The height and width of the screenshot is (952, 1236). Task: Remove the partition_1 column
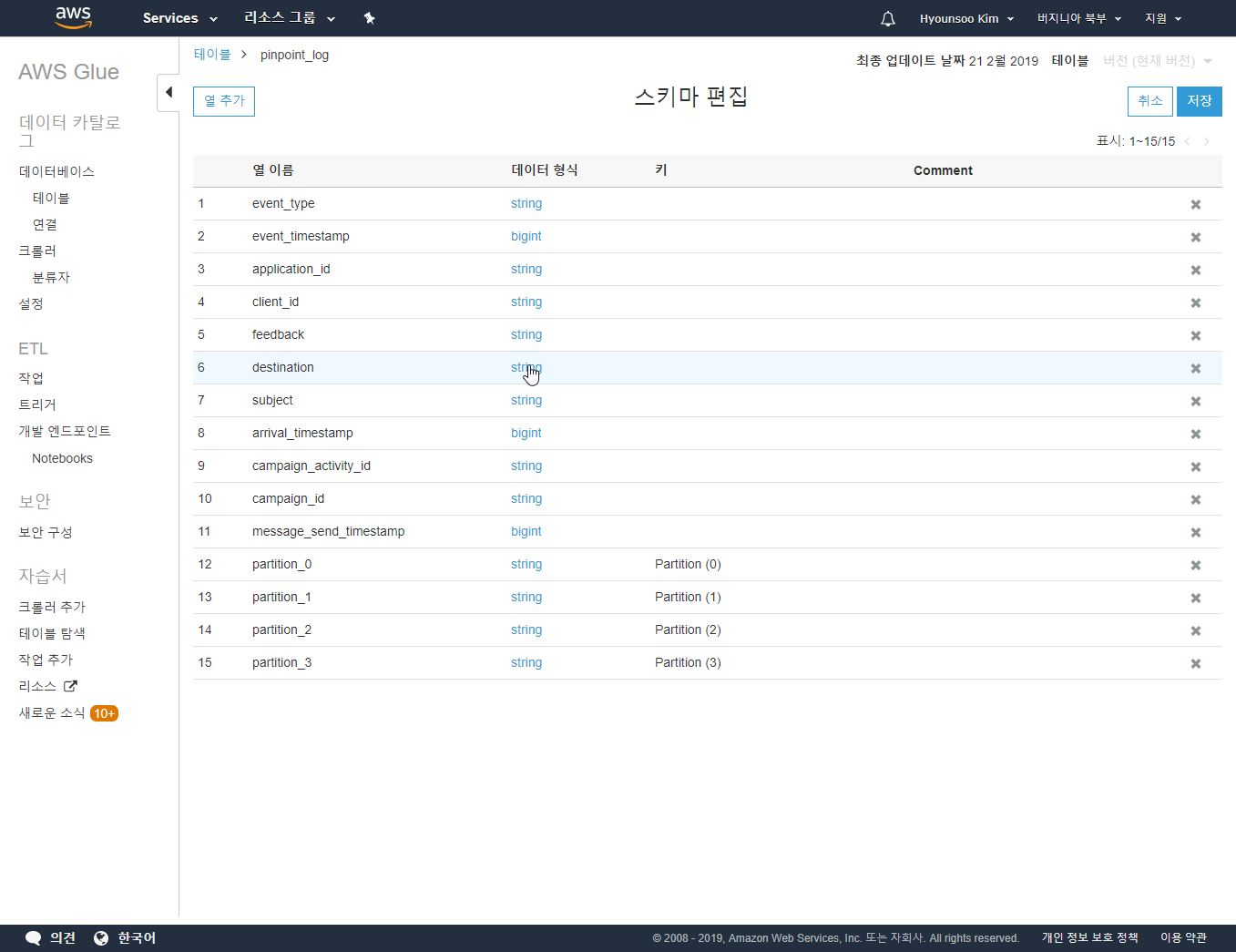click(1196, 598)
